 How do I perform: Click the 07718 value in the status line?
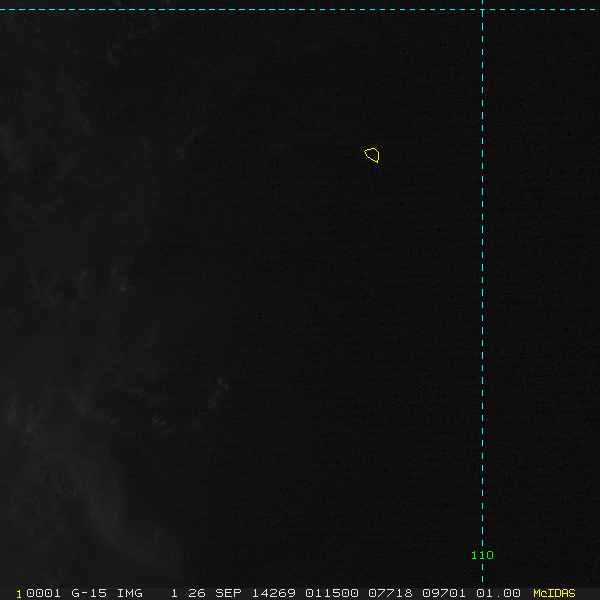coord(390,593)
